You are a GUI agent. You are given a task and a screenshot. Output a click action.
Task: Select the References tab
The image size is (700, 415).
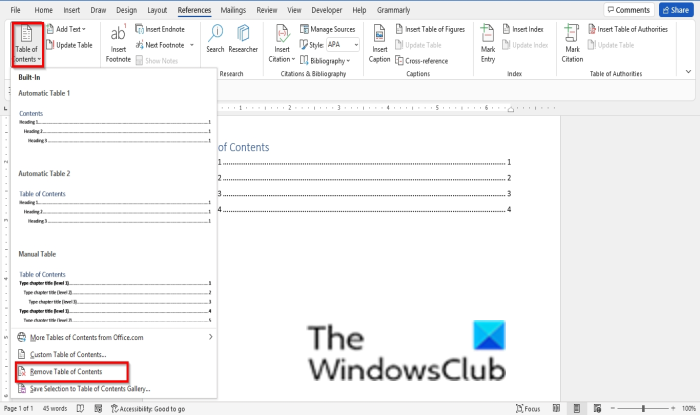coord(194,10)
